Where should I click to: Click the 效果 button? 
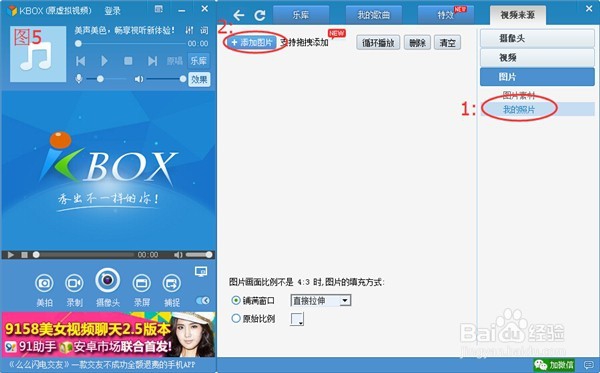[x=199, y=79]
